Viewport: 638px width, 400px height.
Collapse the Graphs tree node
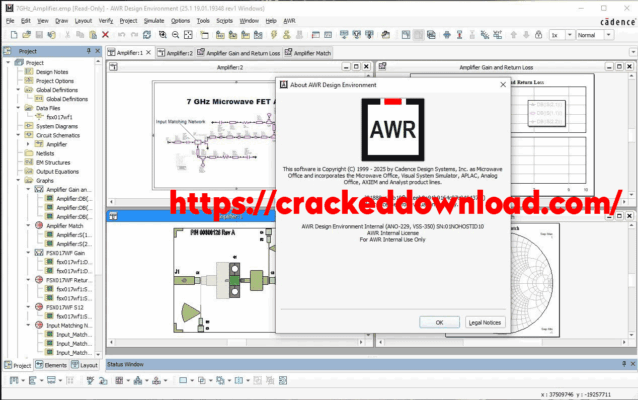tap(19, 181)
